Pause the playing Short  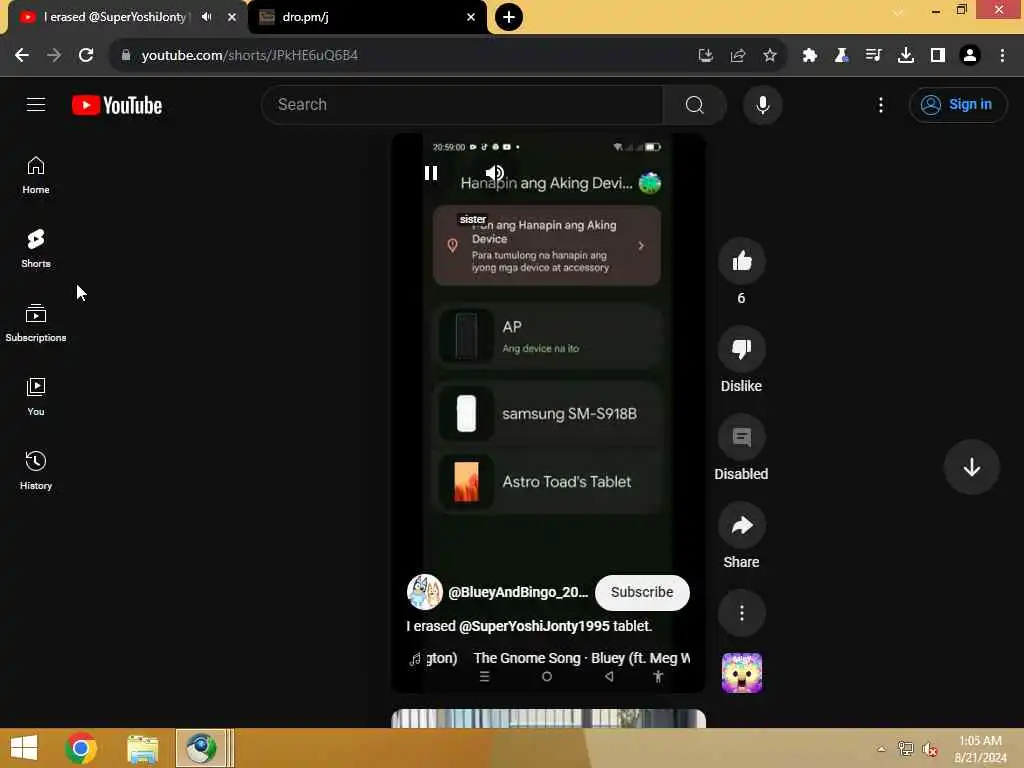[431, 173]
